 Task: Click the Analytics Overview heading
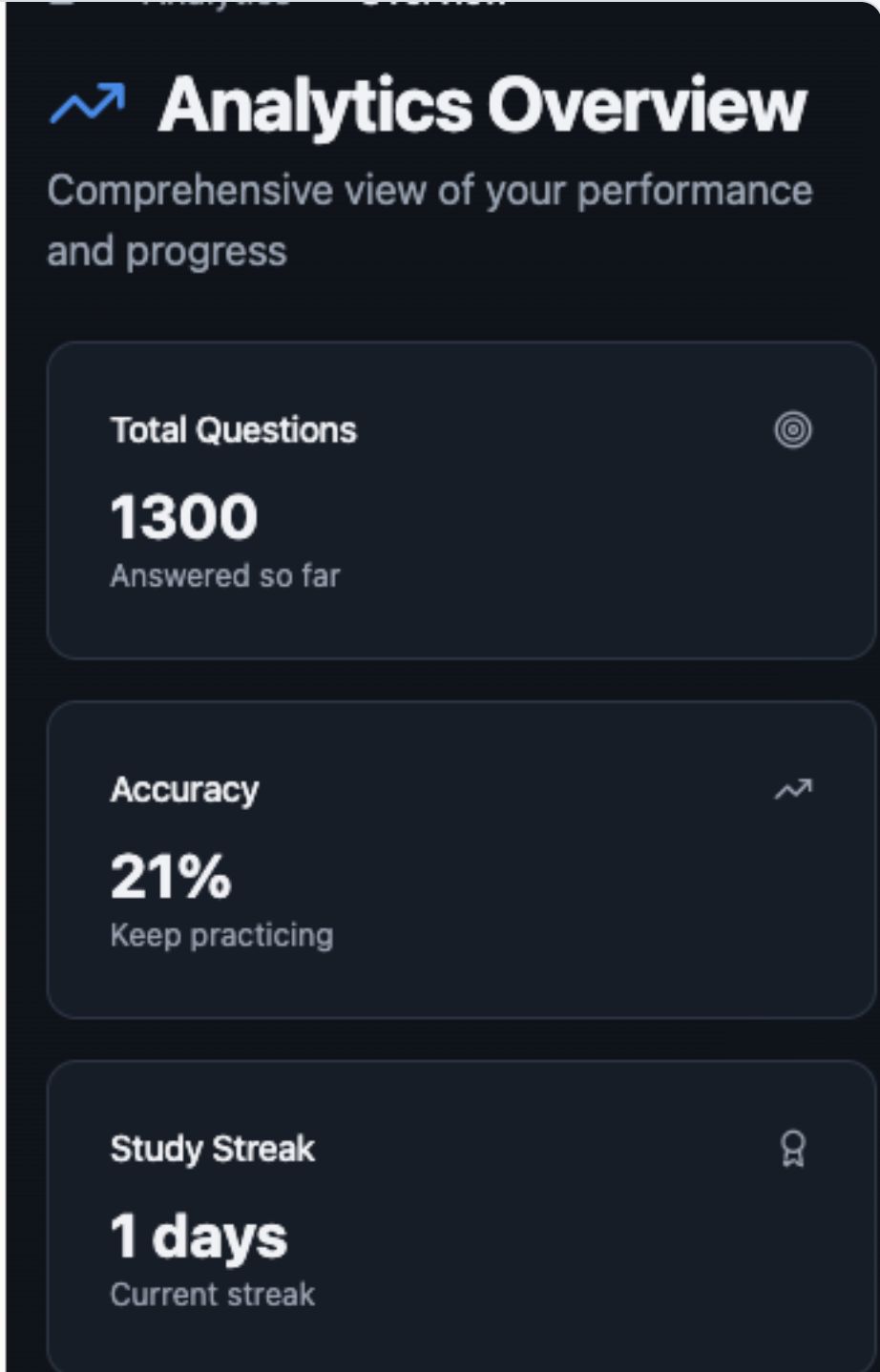coord(482,105)
